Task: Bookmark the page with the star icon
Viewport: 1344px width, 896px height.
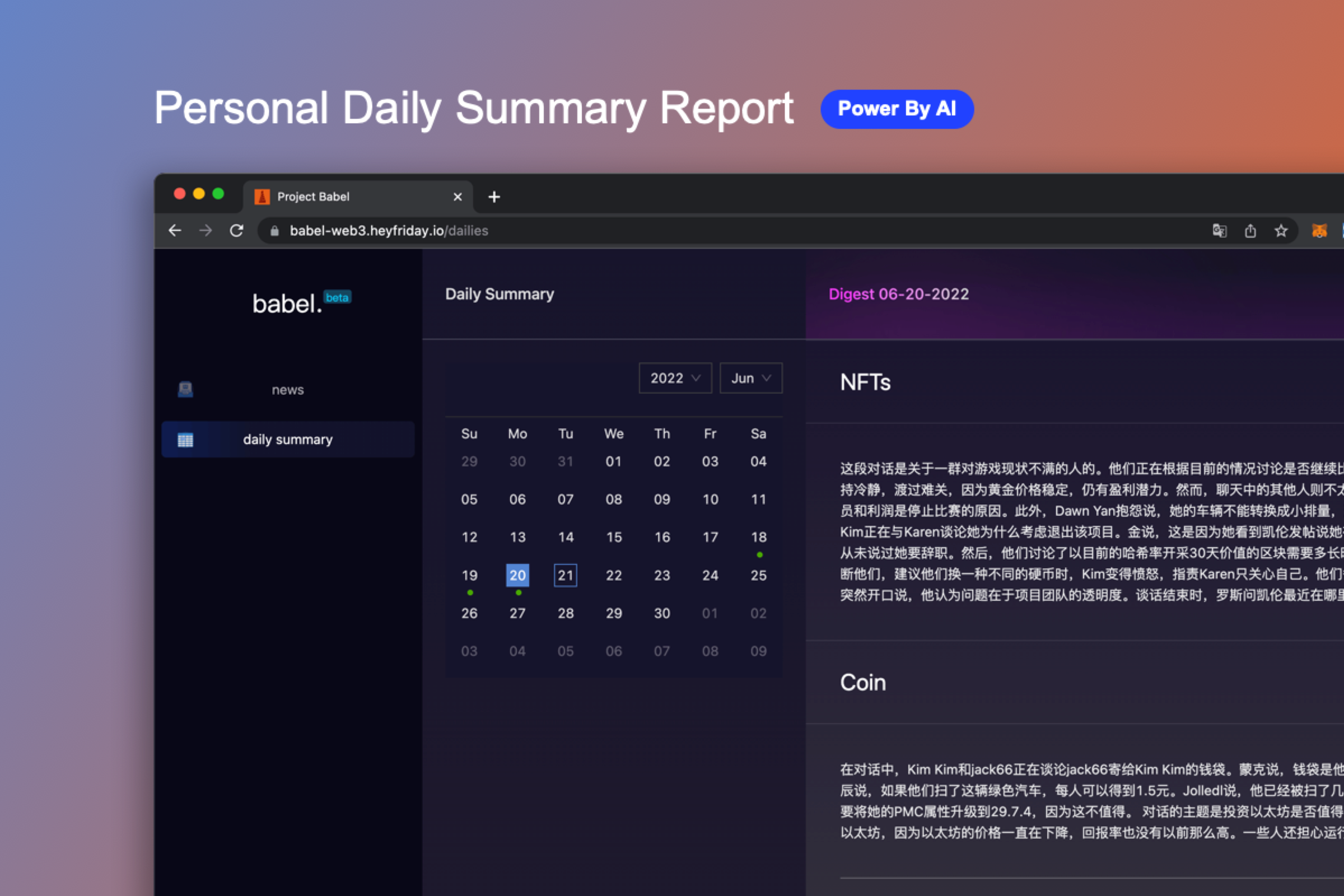Action: 1281,230
